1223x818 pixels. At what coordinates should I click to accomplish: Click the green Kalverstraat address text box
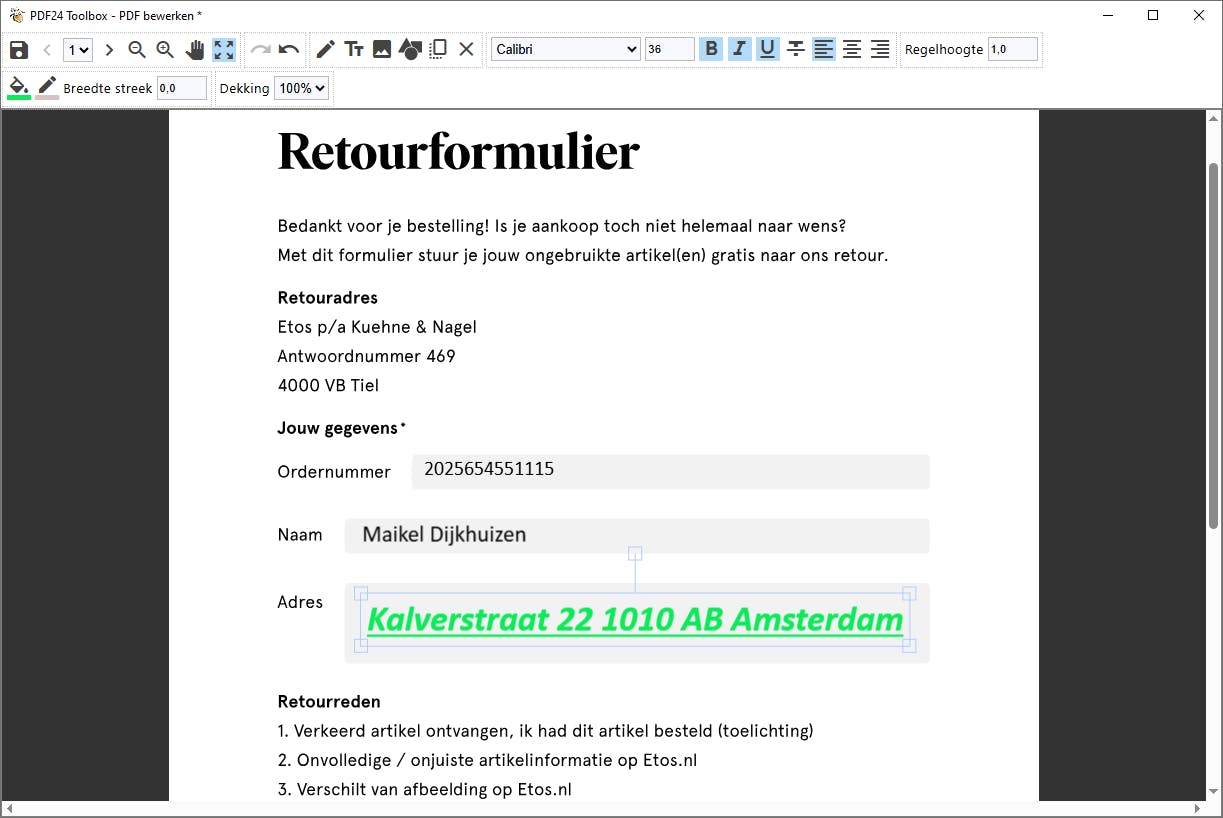pos(635,619)
